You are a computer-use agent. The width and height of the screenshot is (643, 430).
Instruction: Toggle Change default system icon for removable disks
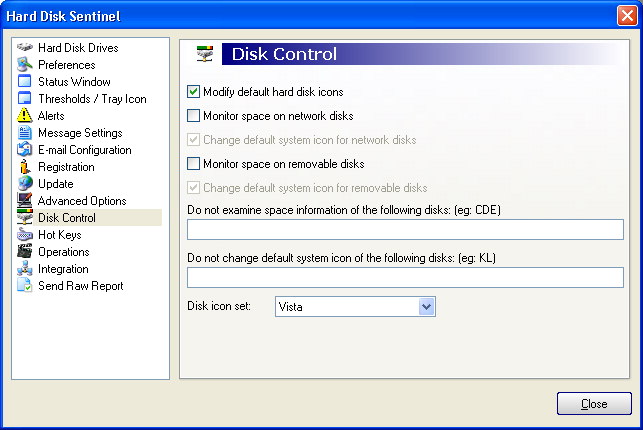pos(194,188)
